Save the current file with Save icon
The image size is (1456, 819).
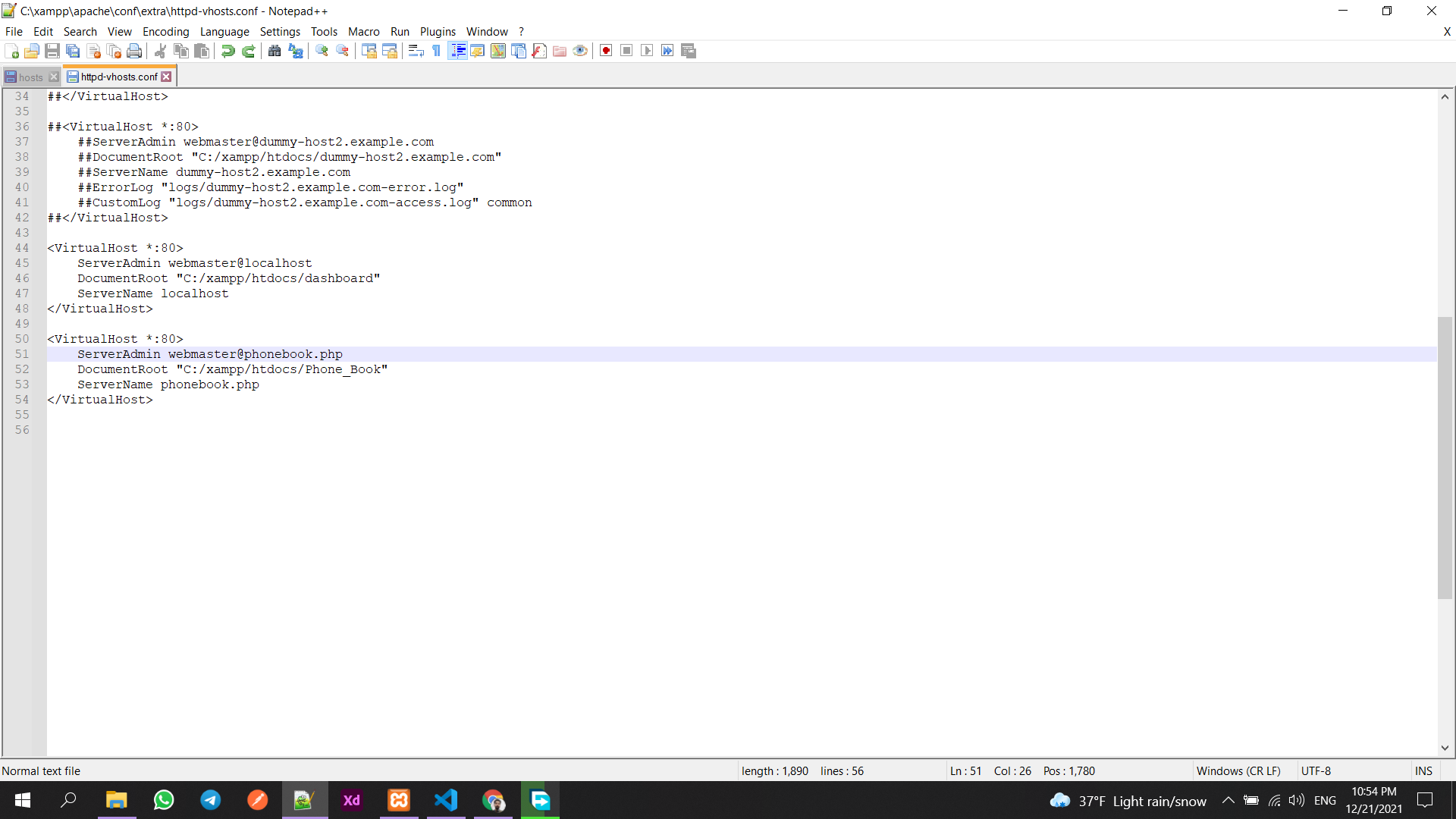tap(52, 51)
